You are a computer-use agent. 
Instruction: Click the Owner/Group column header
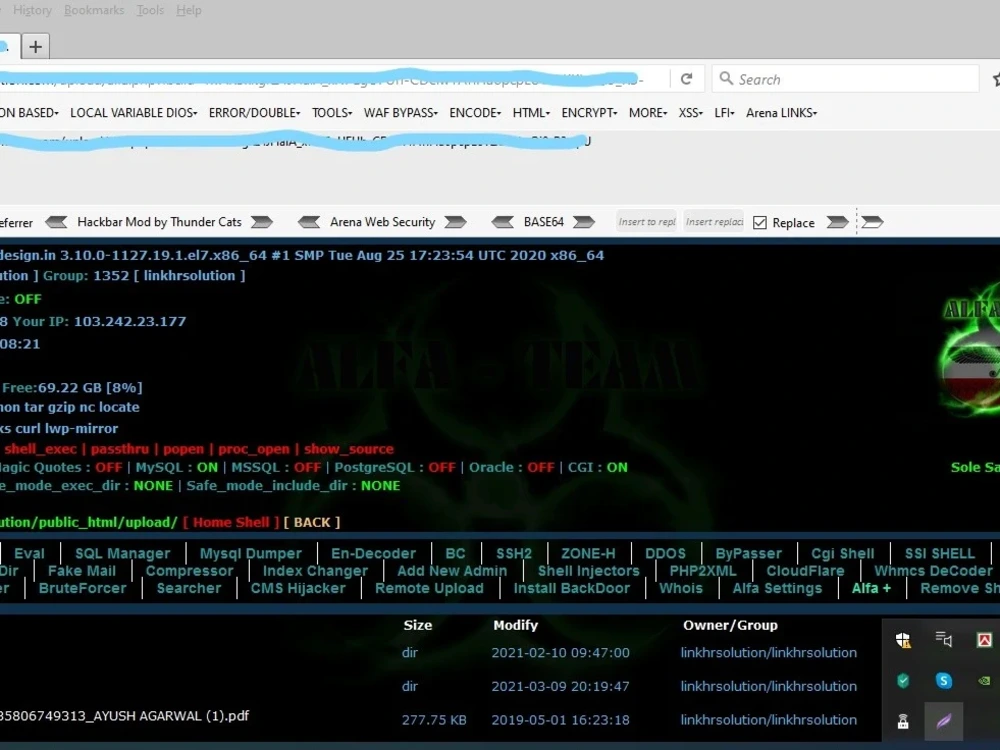[x=730, y=625]
